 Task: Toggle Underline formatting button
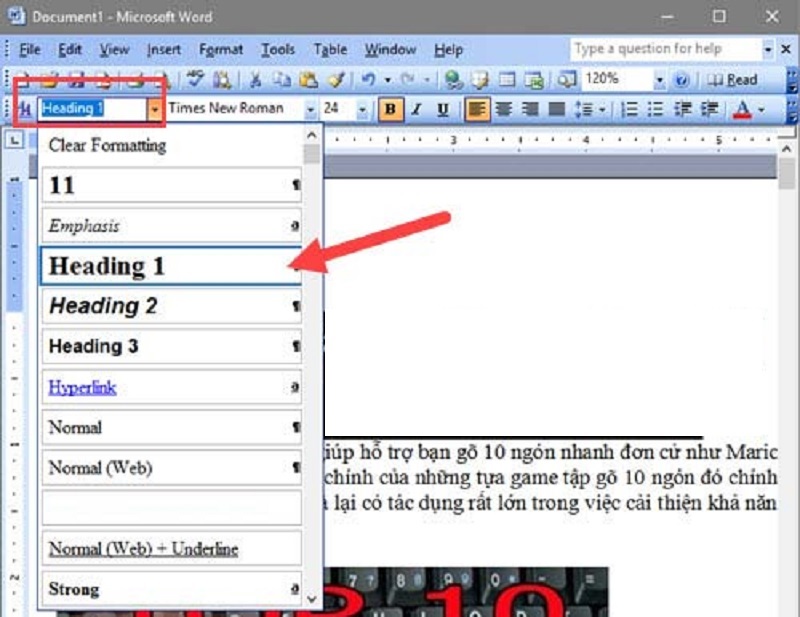pos(443,109)
